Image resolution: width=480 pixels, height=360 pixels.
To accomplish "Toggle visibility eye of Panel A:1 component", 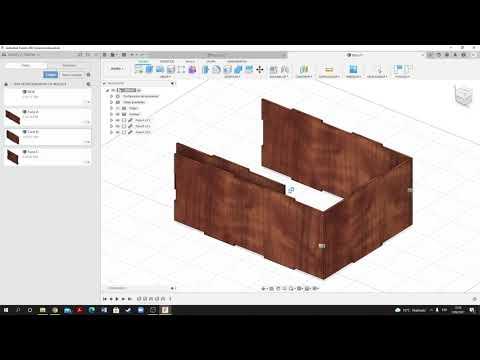I will [118, 120].
